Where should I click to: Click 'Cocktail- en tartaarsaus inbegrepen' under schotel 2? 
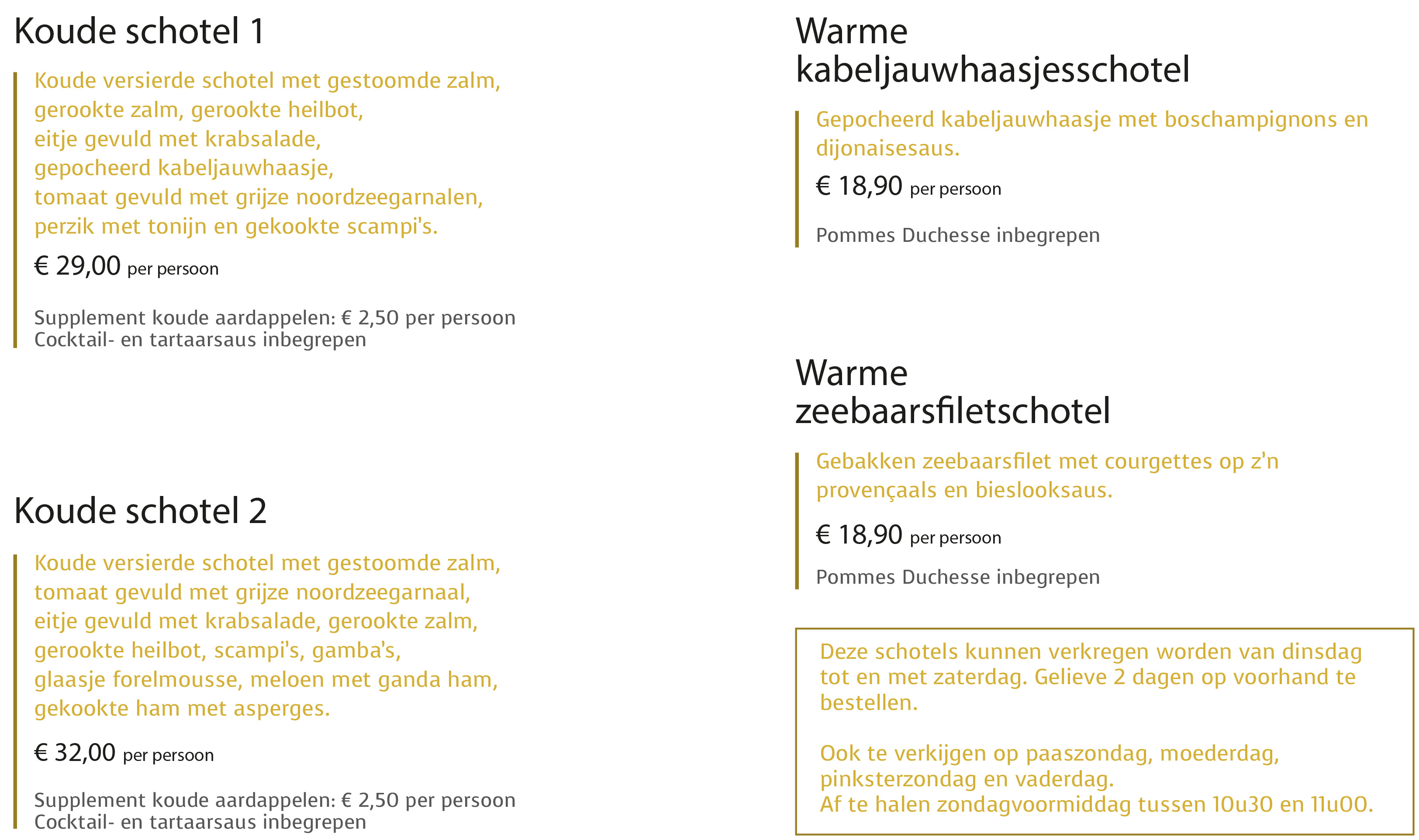[x=200, y=822]
